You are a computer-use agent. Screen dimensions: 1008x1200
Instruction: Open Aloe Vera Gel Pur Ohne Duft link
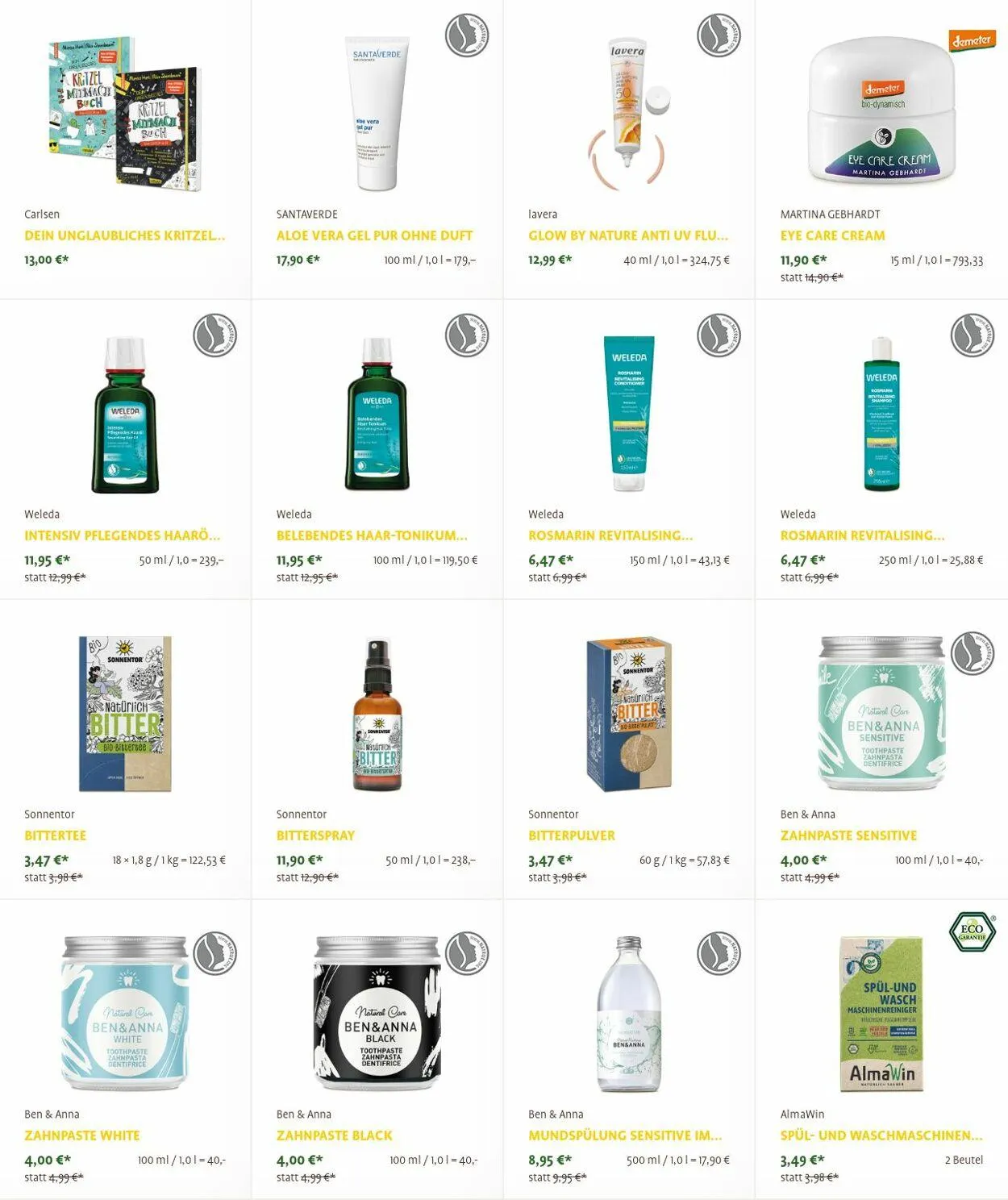click(374, 235)
